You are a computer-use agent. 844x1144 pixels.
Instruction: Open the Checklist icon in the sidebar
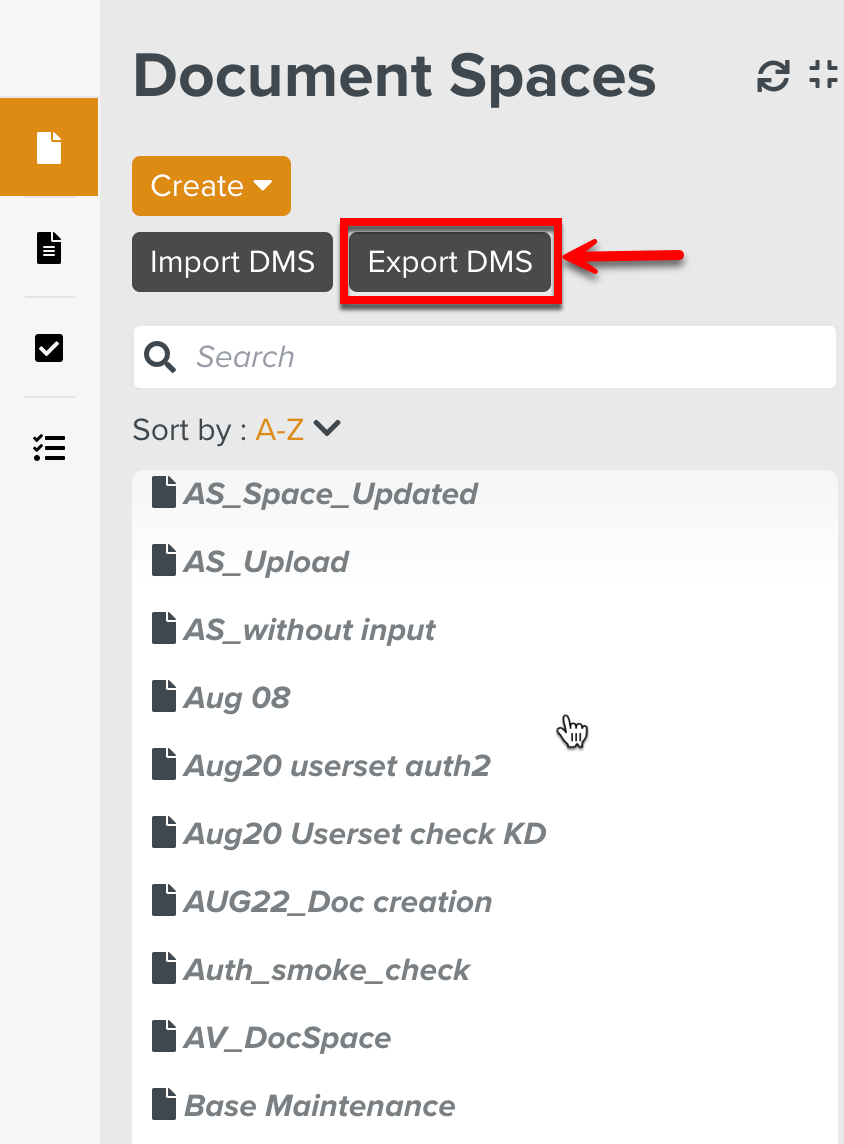(49, 448)
